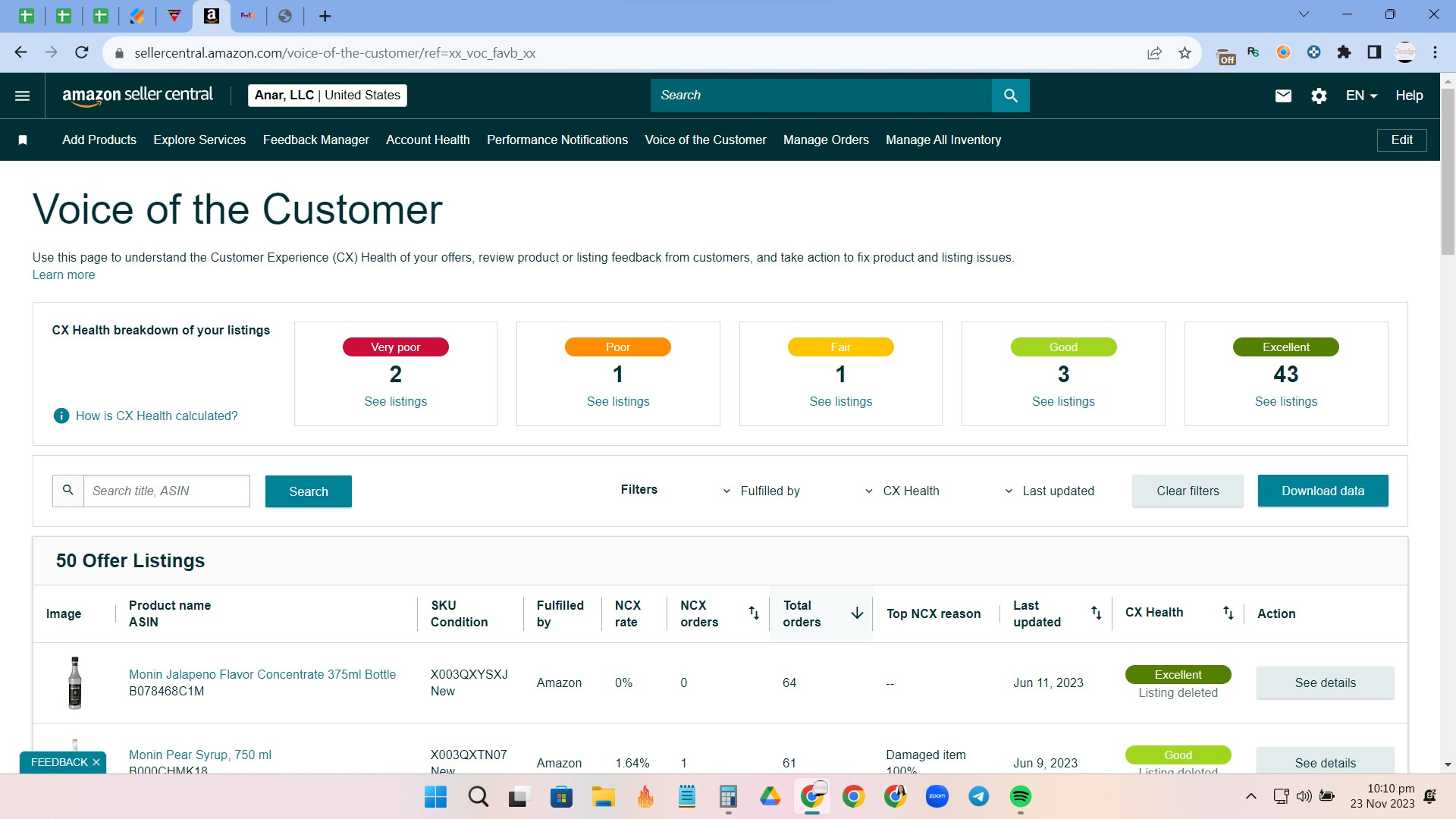Screen dimensions: 1456x819
Task: Show hidden system tray icons chevron
Action: (1251, 796)
